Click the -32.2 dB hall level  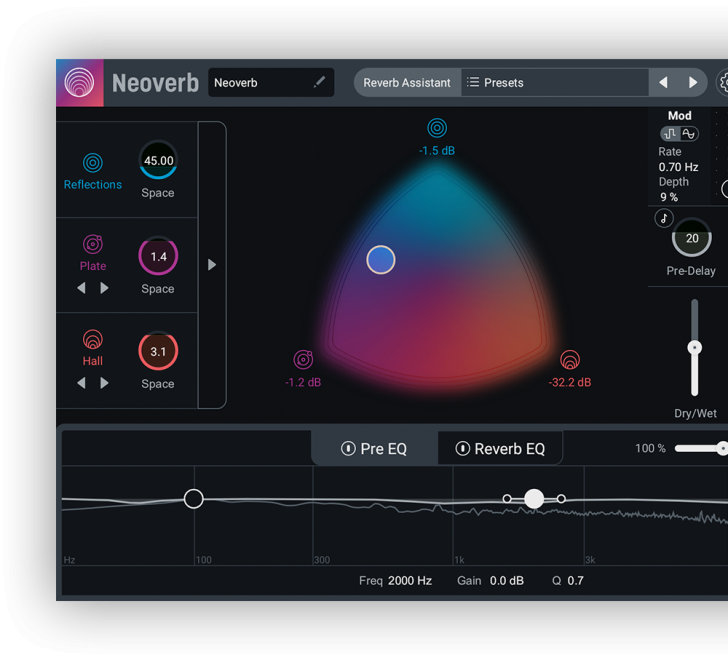pos(570,382)
